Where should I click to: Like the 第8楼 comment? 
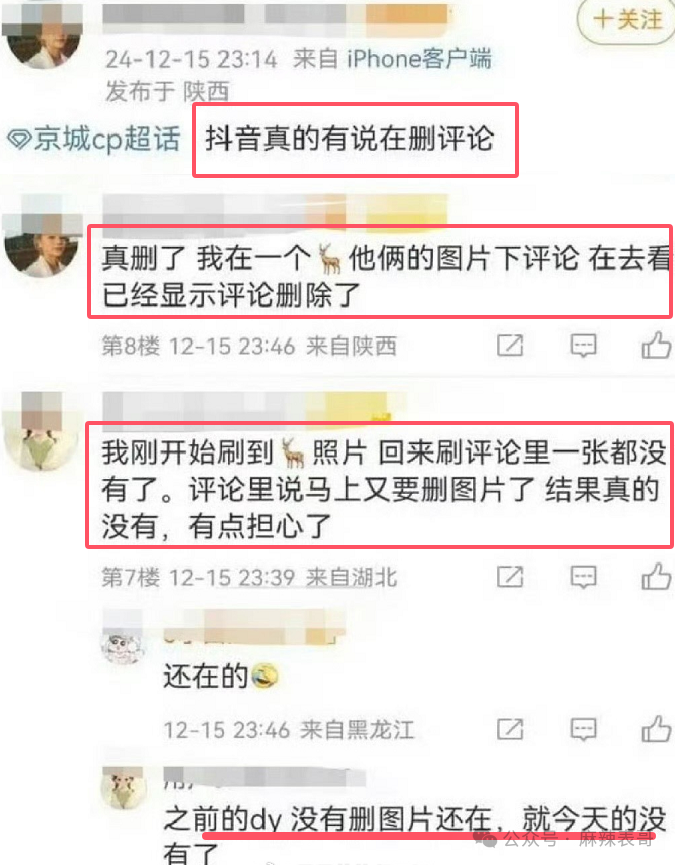[x=656, y=346]
